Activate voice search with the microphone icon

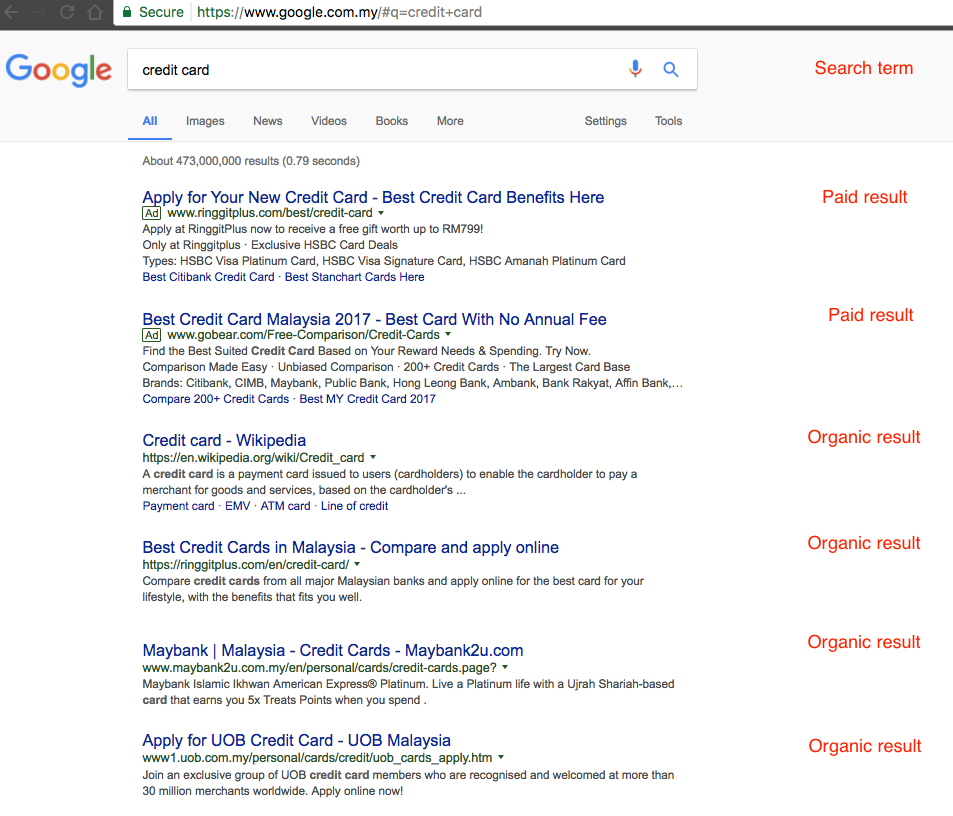(x=635, y=69)
